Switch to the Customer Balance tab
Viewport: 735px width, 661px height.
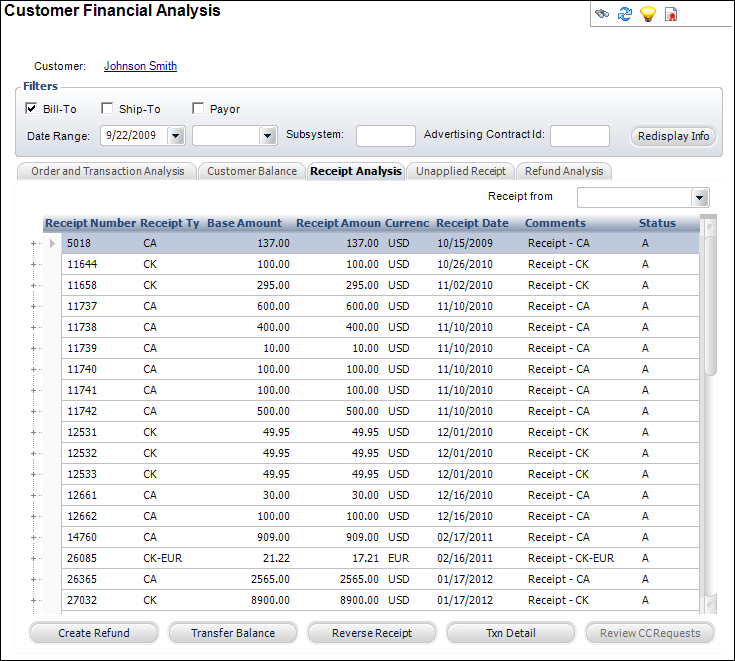tap(252, 171)
